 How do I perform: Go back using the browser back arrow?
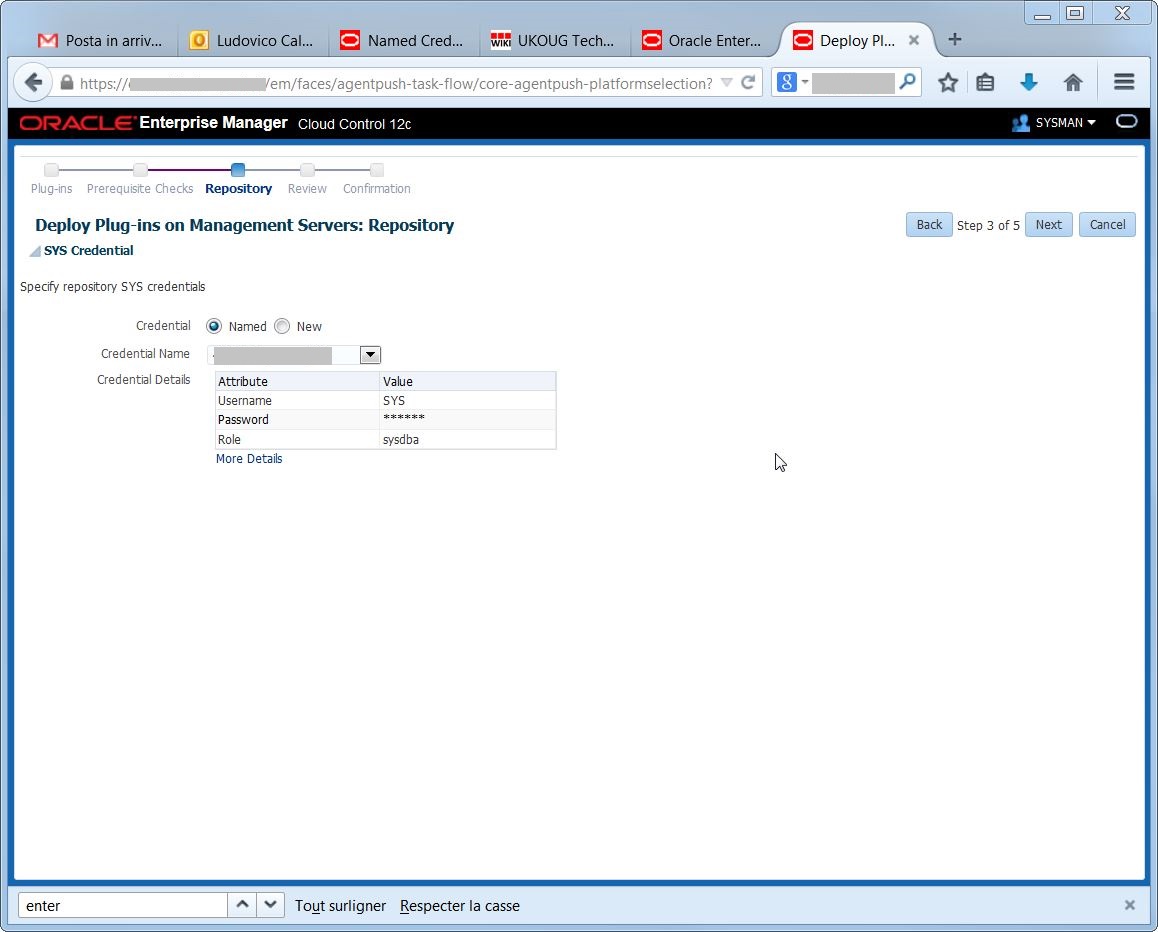(32, 83)
